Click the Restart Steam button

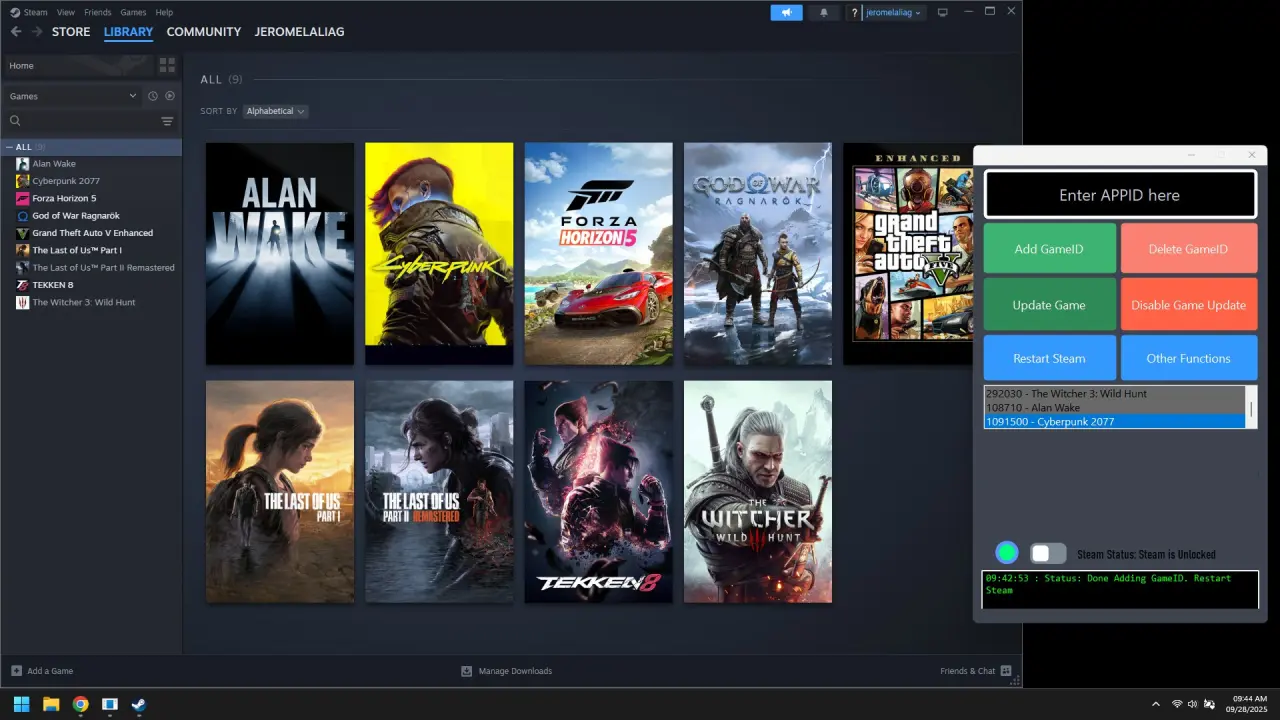[1049, 358]
